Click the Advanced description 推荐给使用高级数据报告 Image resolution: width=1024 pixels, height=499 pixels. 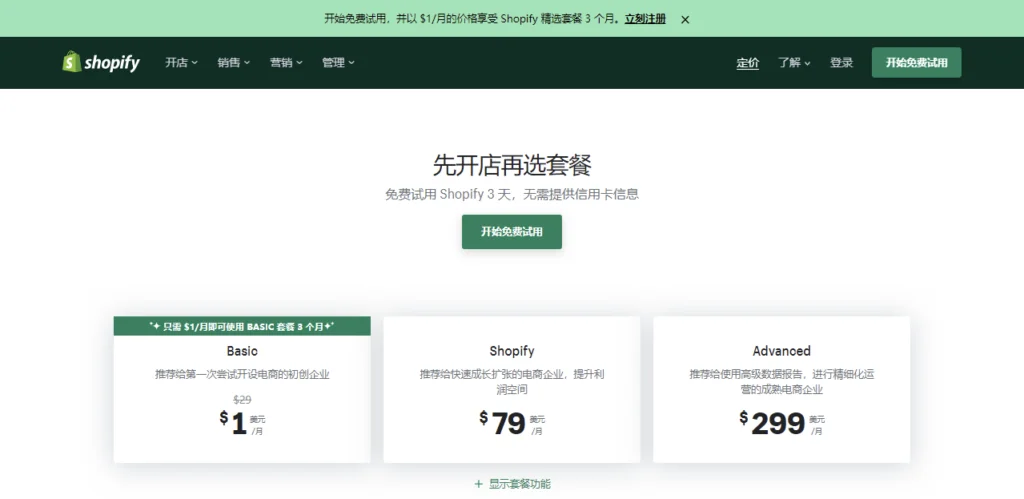(782, 382)
